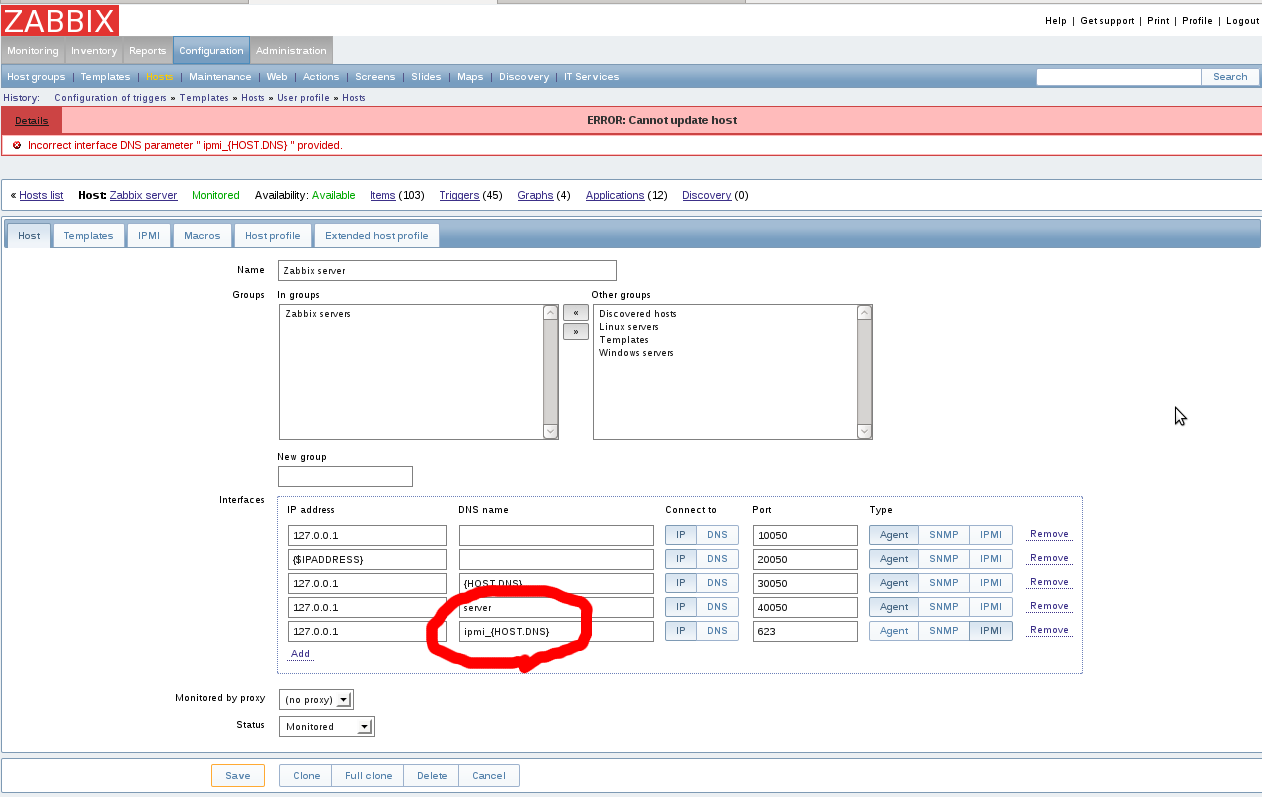Open the Status dropdown
Screen dimensions: 1262x797
pos(326,727)
